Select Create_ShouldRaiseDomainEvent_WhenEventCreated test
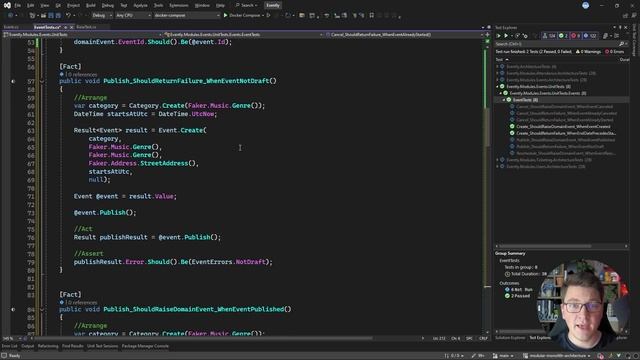This screenshot has height=360, width=640. coord(563,127)
